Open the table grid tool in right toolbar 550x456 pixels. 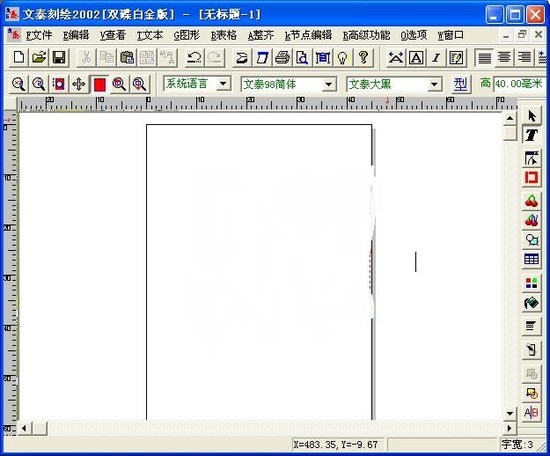(531, 260)
